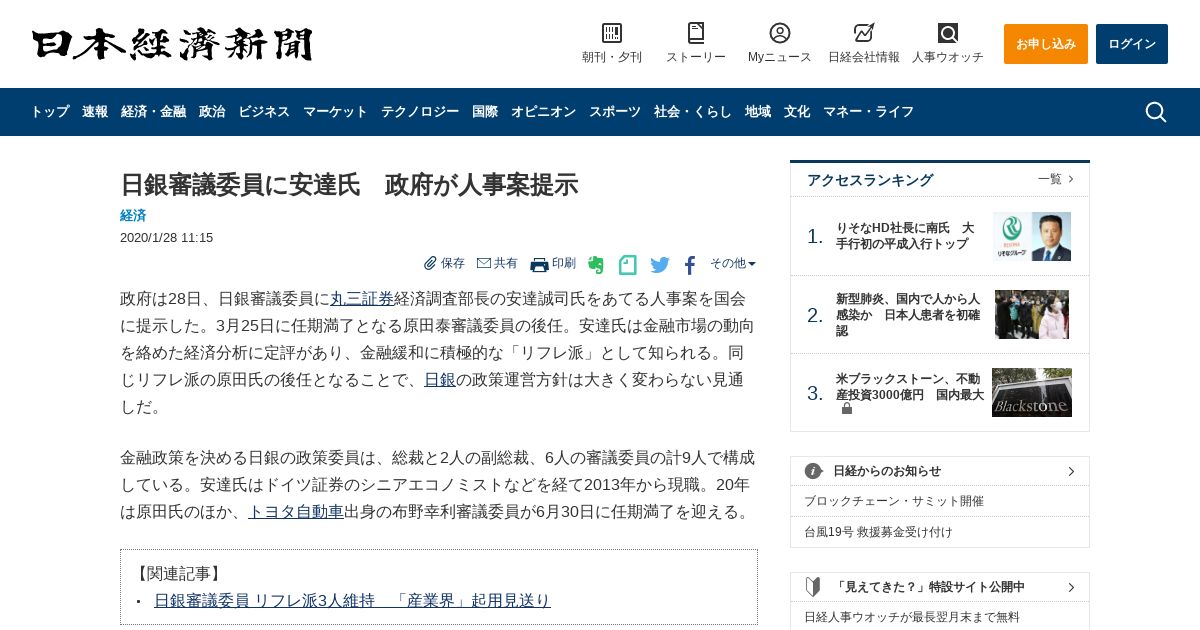
Task: Follow the 日銀 link in article
Action: [440, 379]
